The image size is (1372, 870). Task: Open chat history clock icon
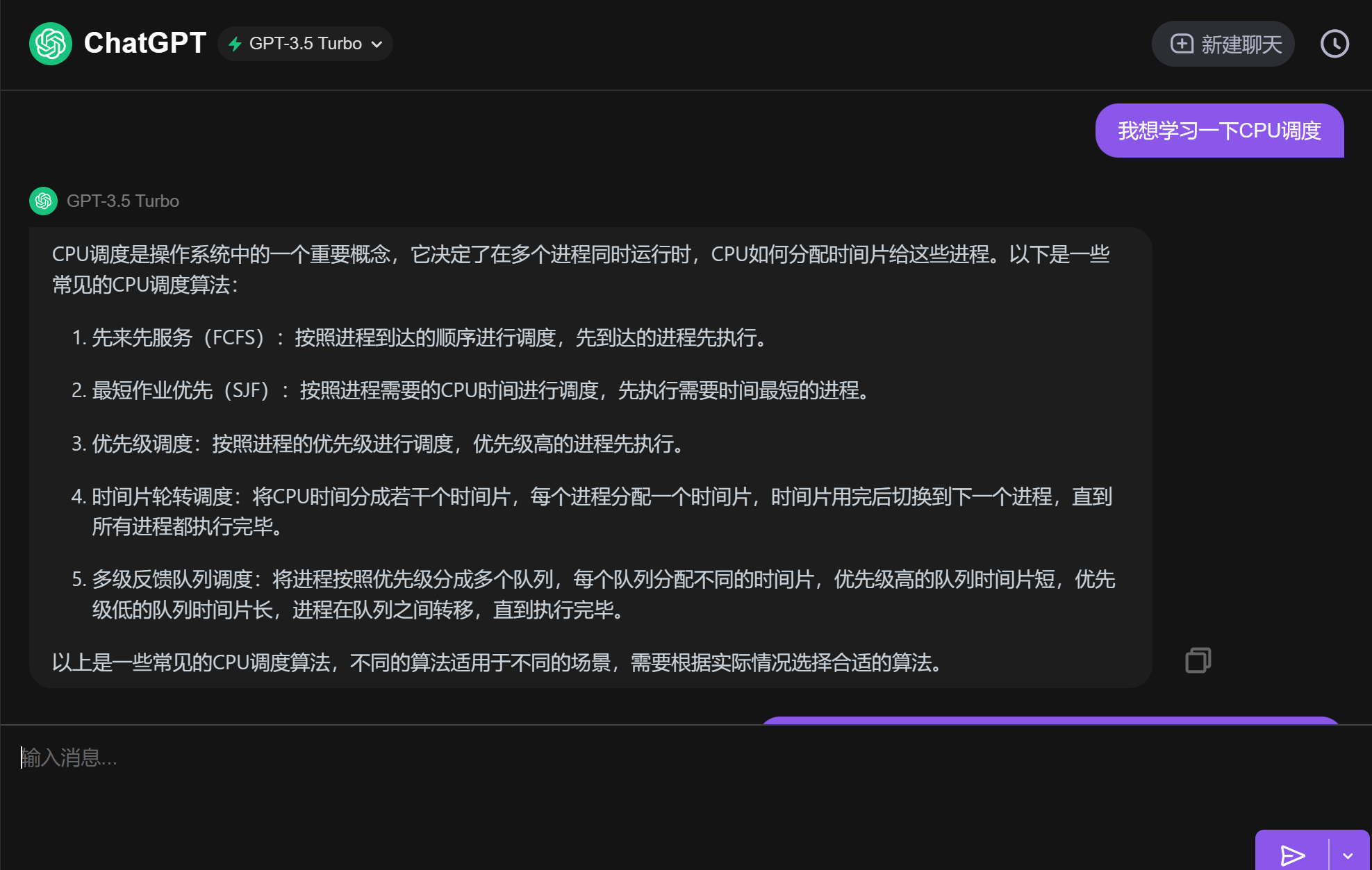tap(1334, 44)
